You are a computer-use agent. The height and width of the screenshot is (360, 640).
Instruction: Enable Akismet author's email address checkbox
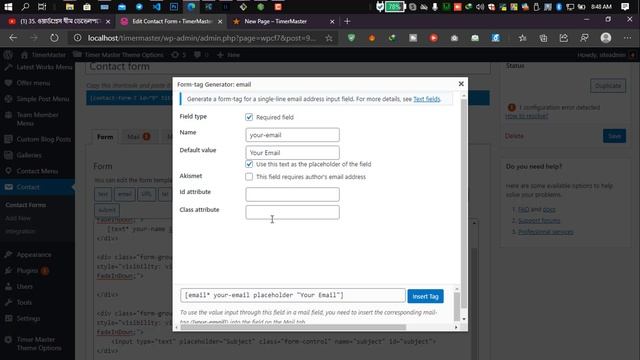249,177
